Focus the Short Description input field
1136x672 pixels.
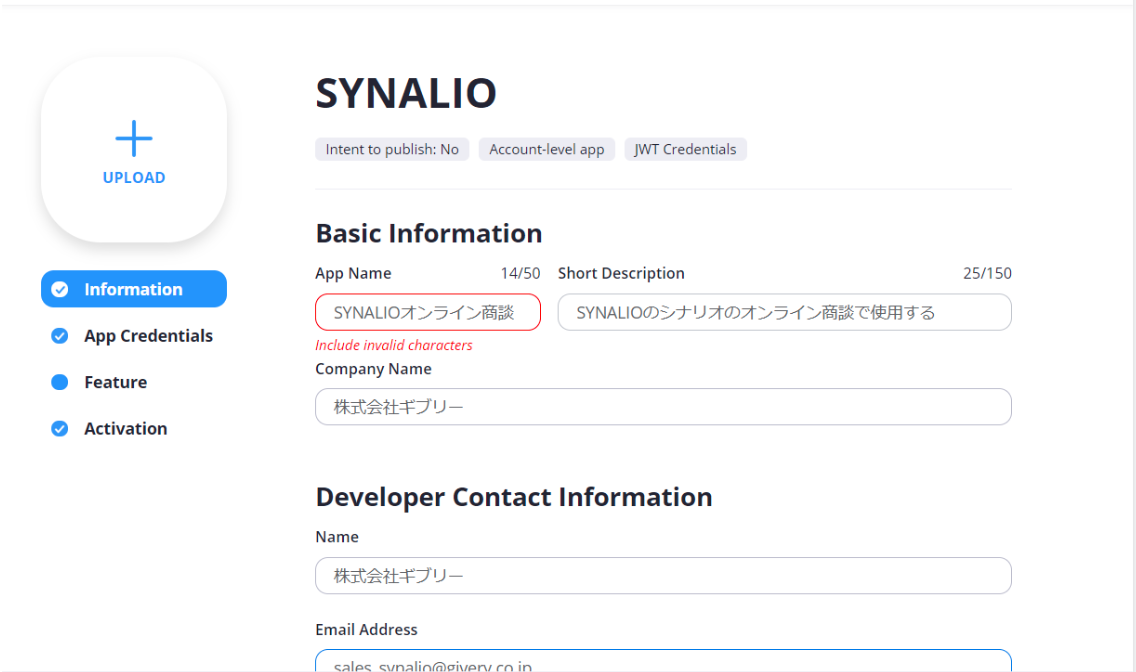tap(785, 312)
